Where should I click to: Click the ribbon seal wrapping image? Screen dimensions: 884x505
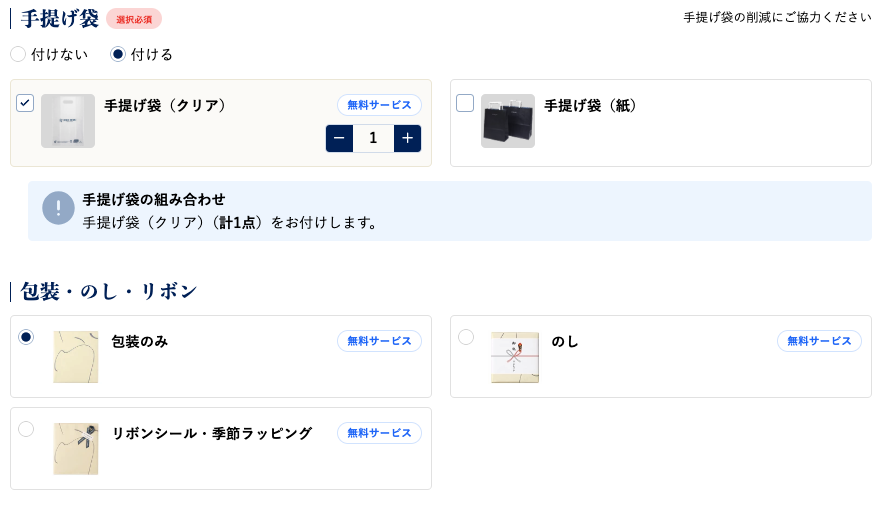point(76,448)
